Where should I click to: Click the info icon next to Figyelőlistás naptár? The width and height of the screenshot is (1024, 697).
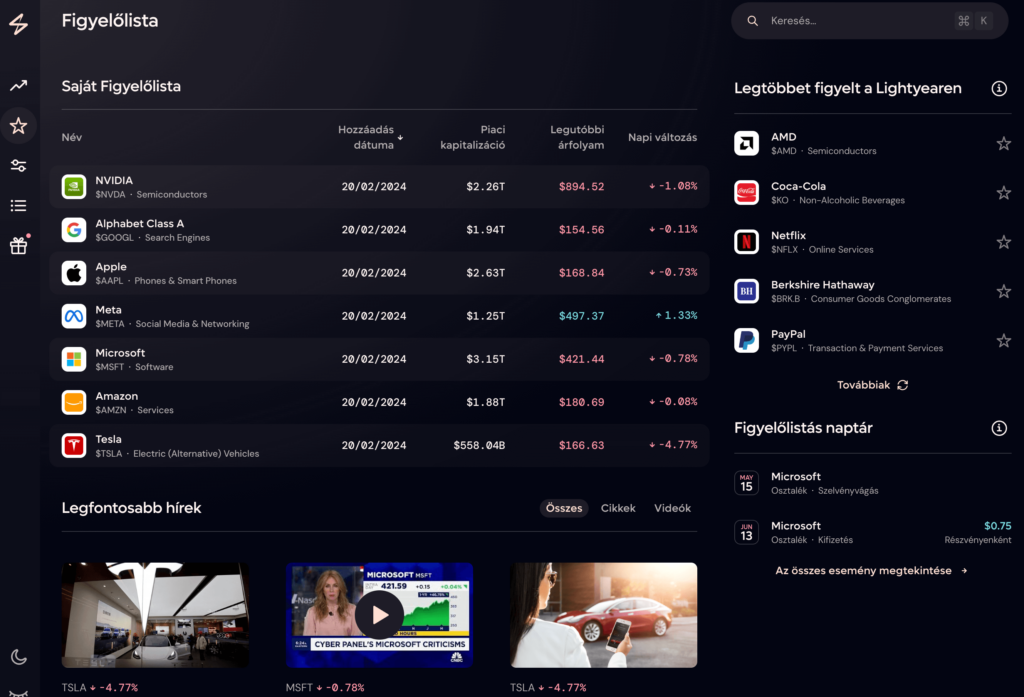pyautogui.click(x=998, y=428)
